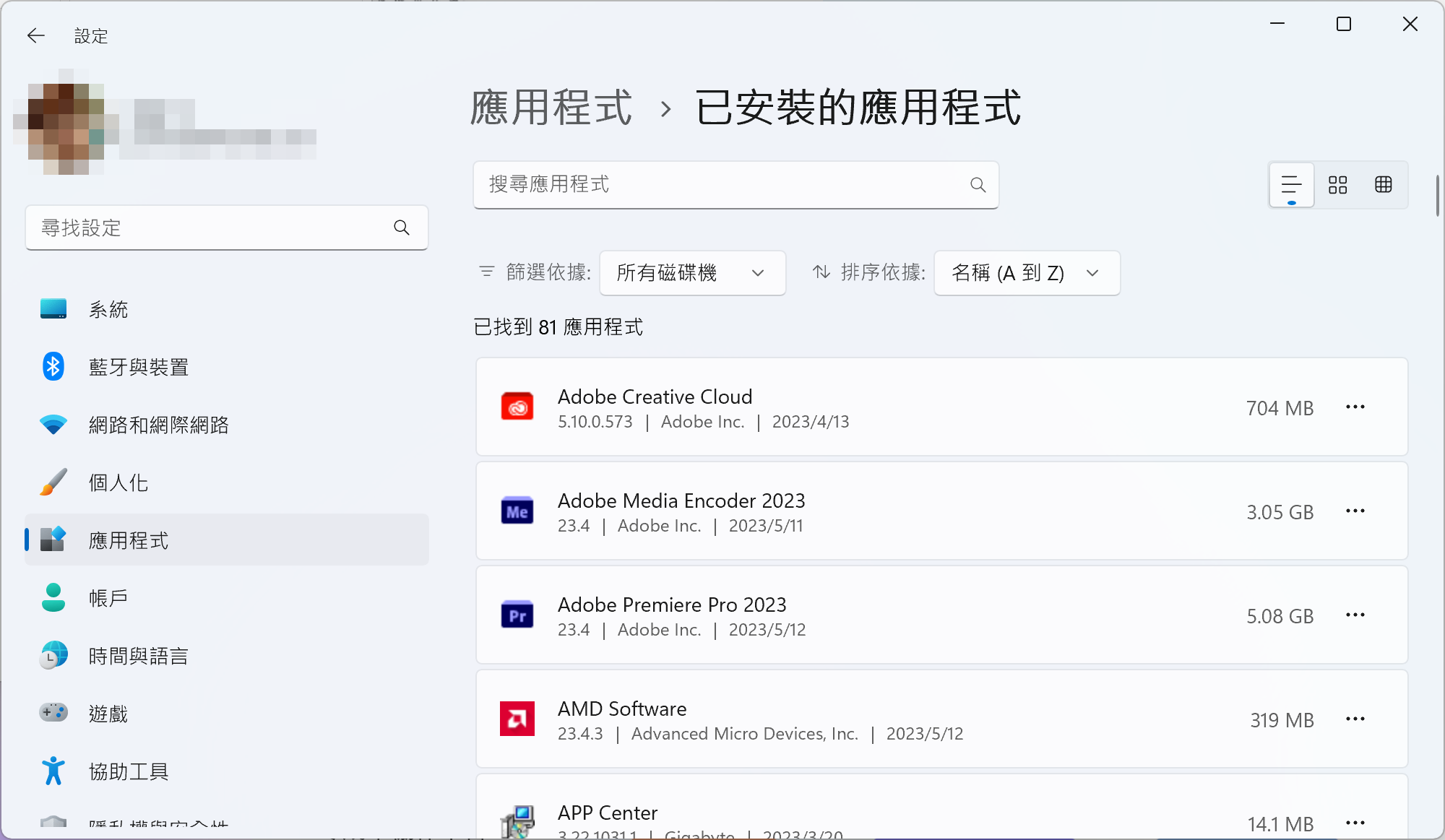Image resolution: width=1445 pixels, height=840 pixels.
Task: Expand the 所有磁碟機 filter dropdown
Action: [x=692, y=273]
